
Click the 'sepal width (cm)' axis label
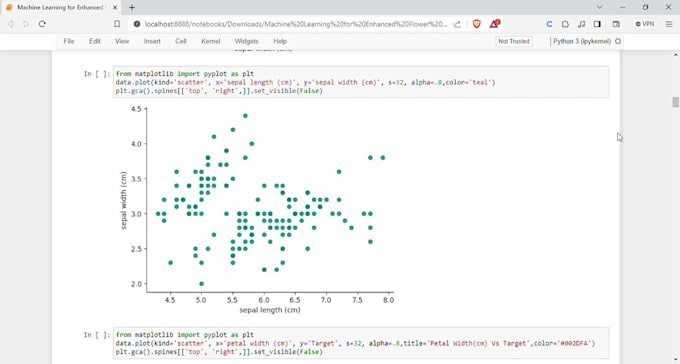tap(124, 200)
